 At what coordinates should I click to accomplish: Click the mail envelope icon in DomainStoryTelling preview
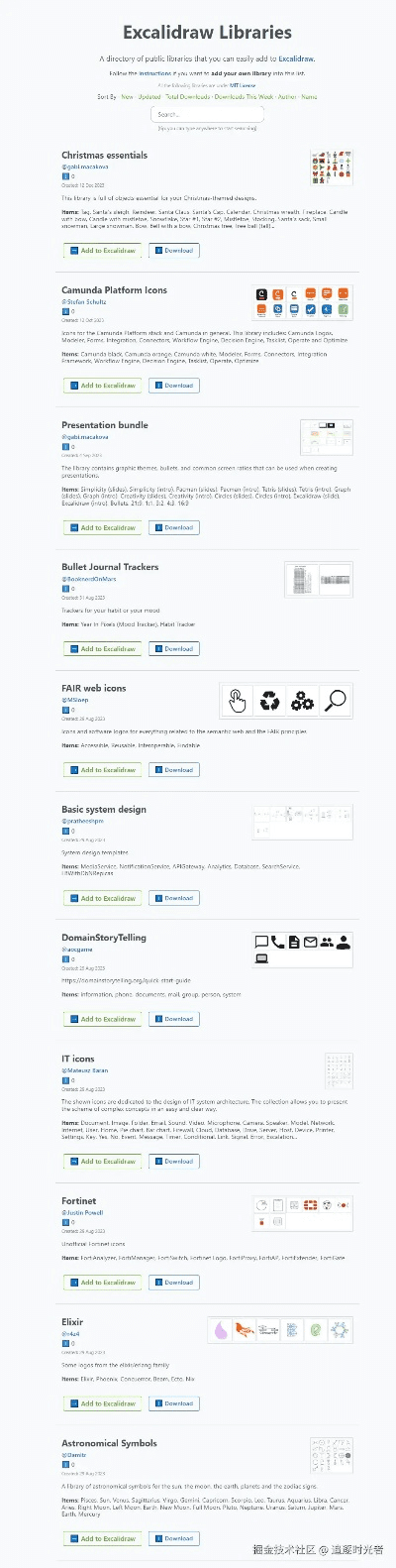click(310, 942)
